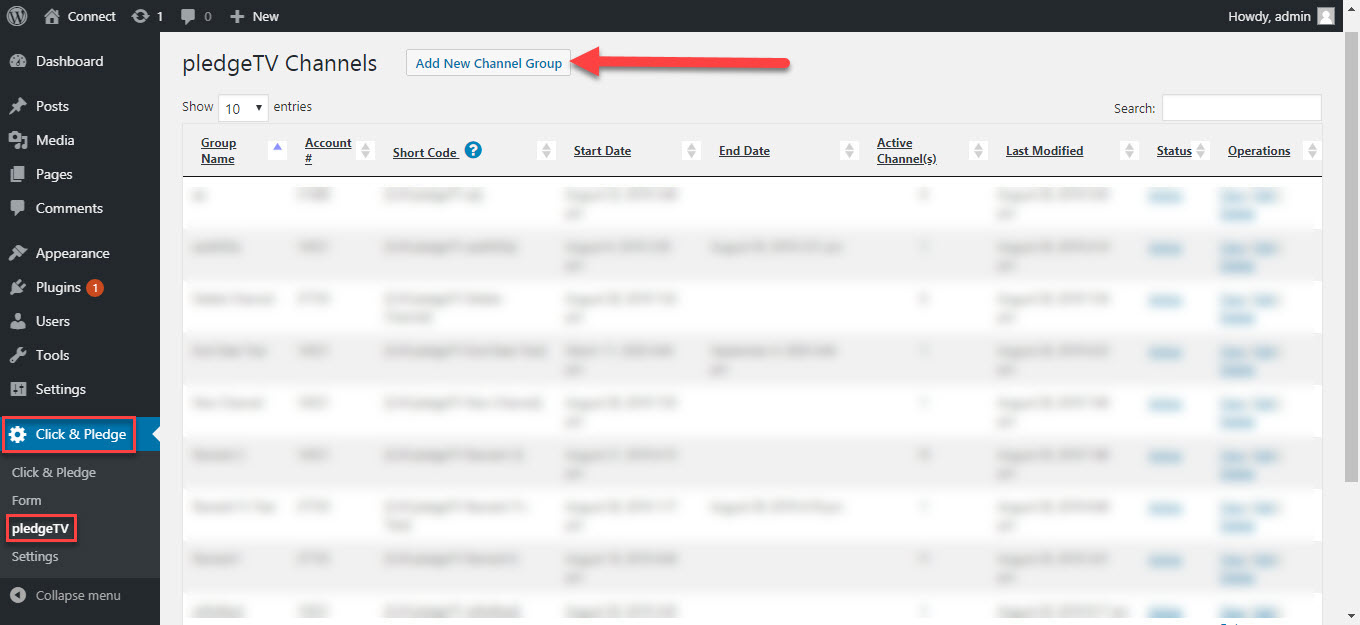The image size is (1360, 625).
Task: Open Click & Pledge Settings submenu item
Action: pos(35,556)
